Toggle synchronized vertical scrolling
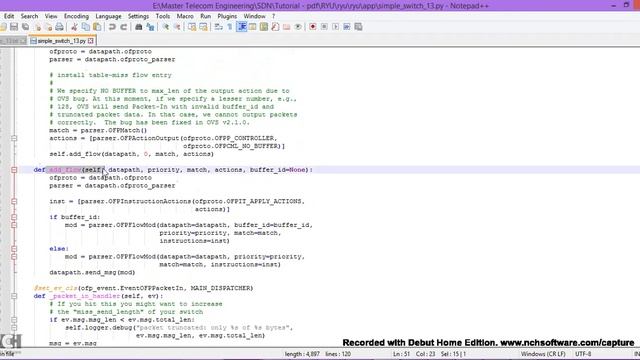Image resolution: width=640 pixels, height=360 pixels. pyautogui.click(x=192, y=27)
